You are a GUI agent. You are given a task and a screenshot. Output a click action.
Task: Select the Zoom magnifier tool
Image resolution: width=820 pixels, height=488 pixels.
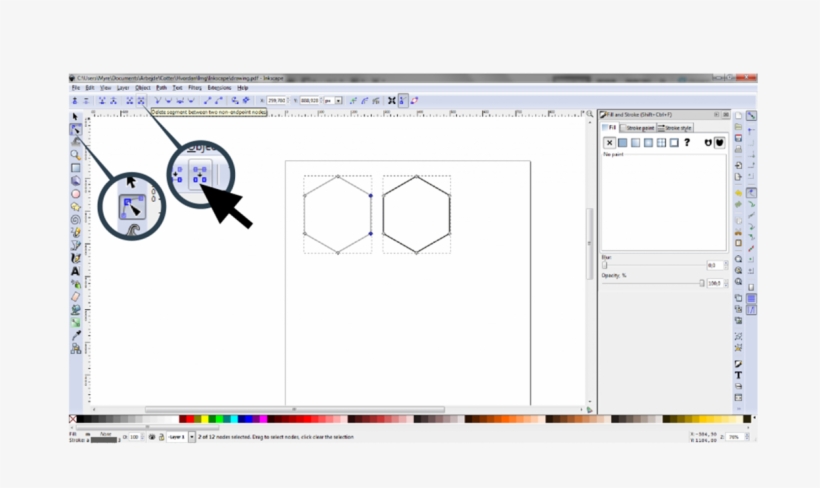coord(75,155)
